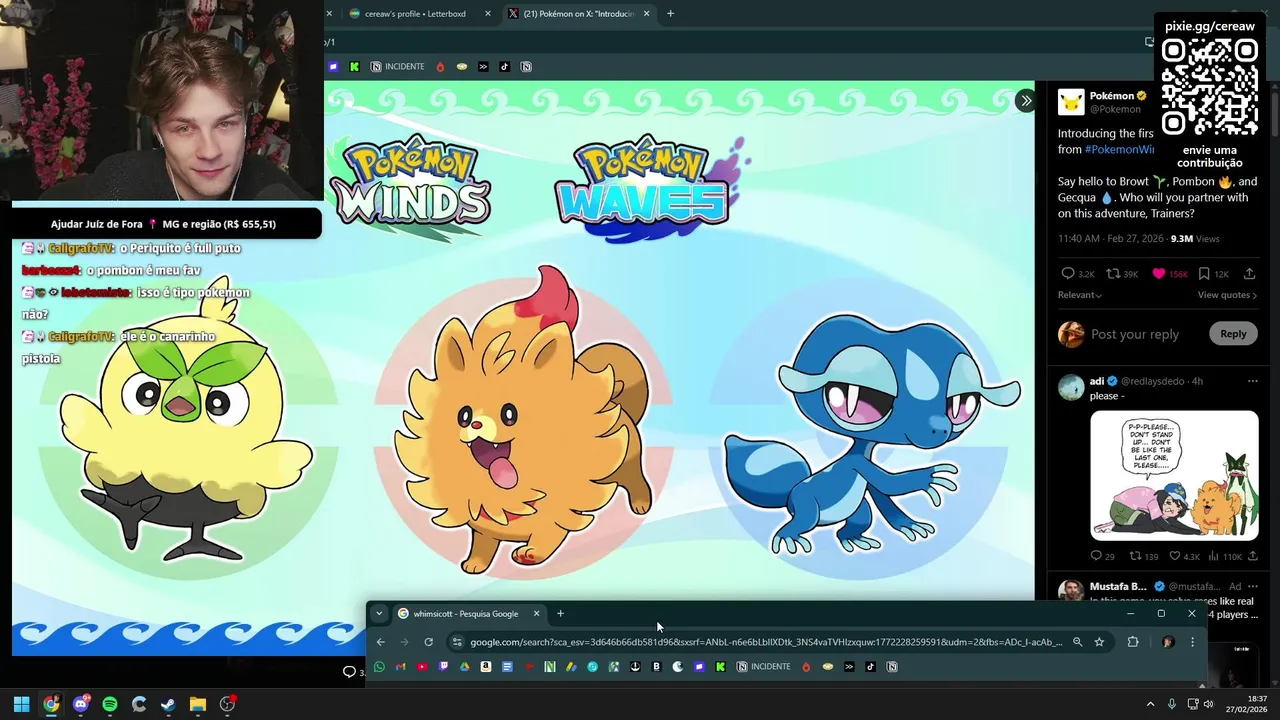The image size is (1280, 720).
Task: Open the Relevant sort dropdown
Action: (1080, 295)
